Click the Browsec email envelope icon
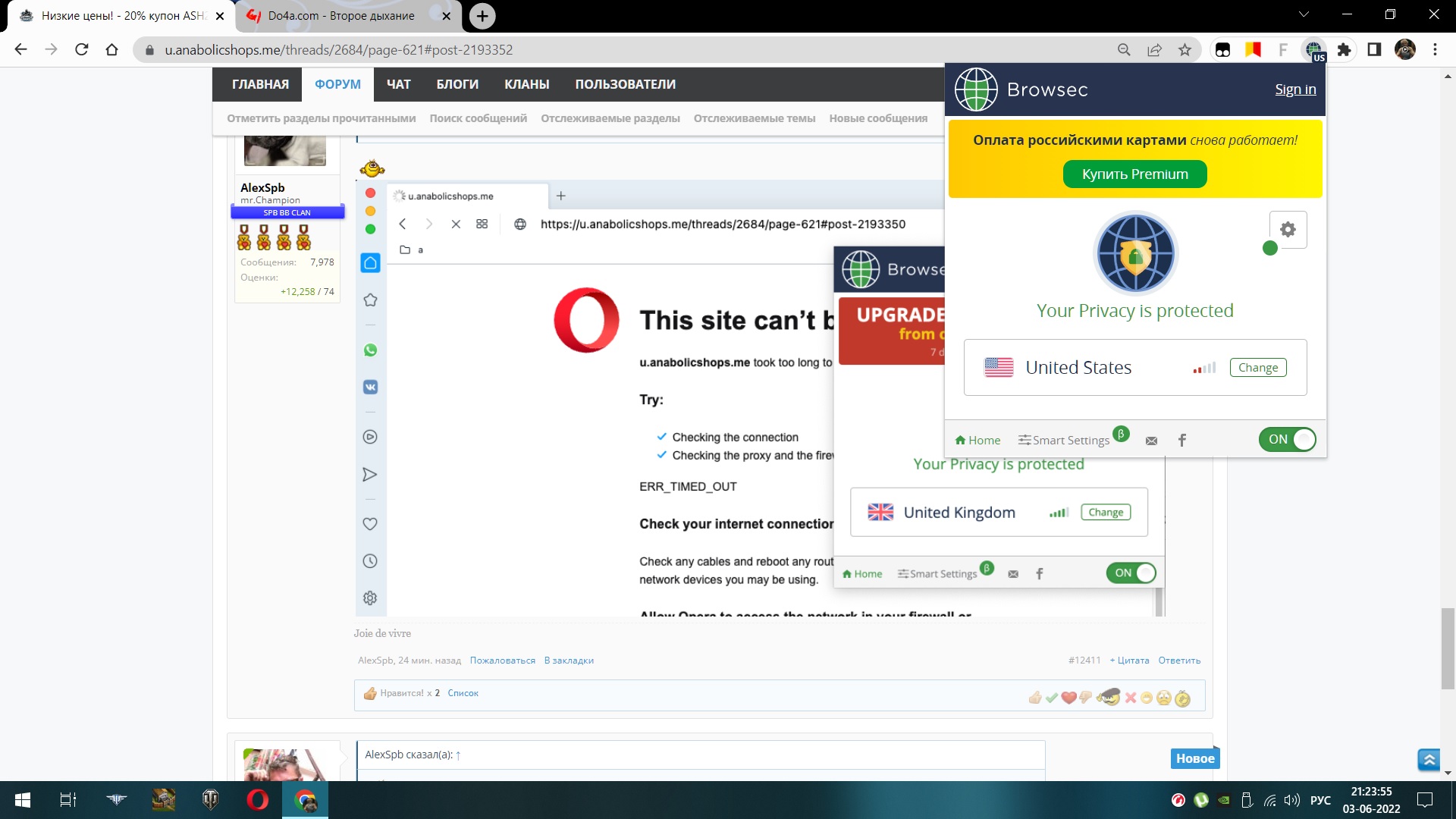This screenshot has width=1456, height=819. click(x=1151, y=441)
